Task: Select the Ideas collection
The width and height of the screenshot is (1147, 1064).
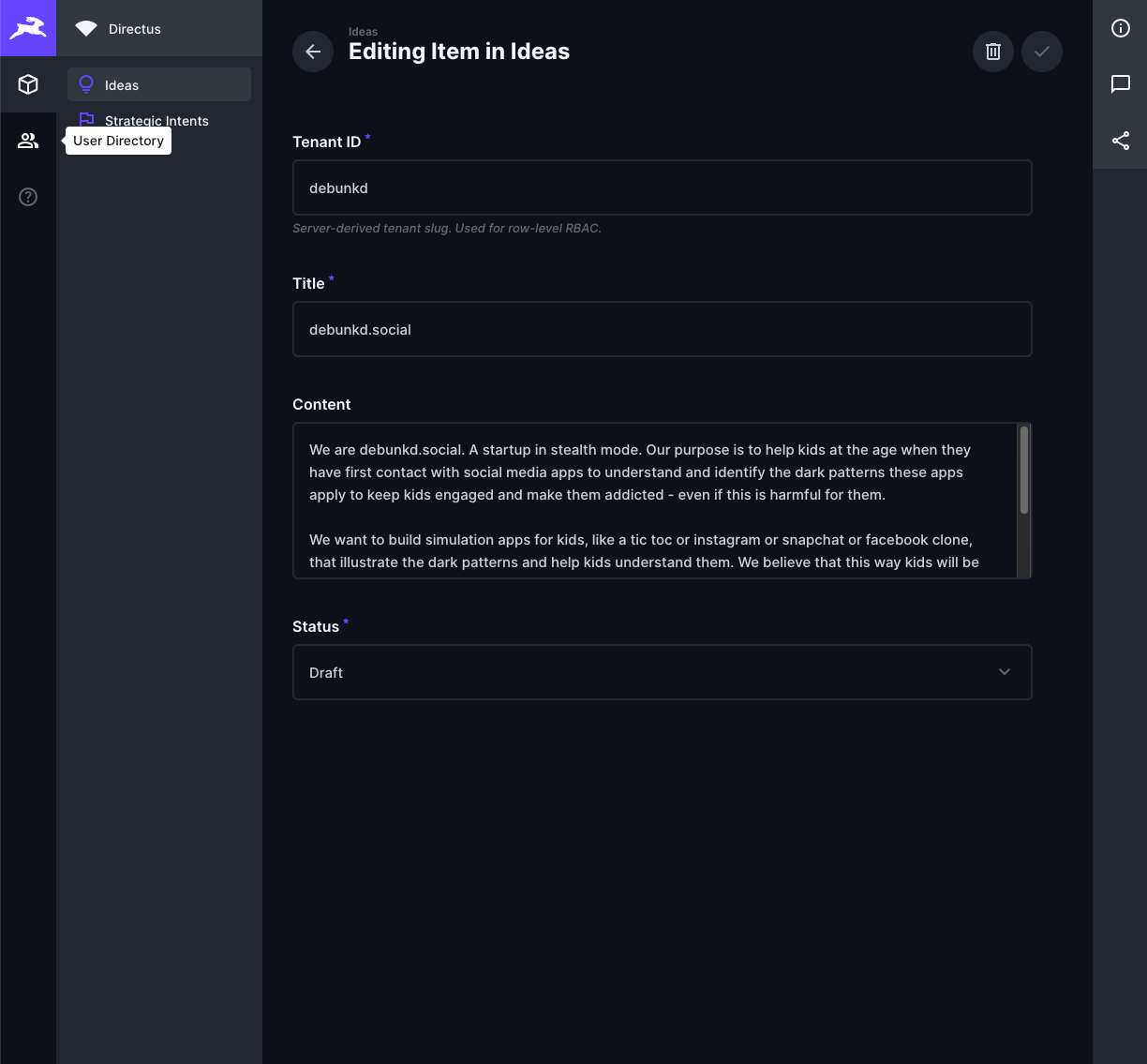Action: (159, 84)
